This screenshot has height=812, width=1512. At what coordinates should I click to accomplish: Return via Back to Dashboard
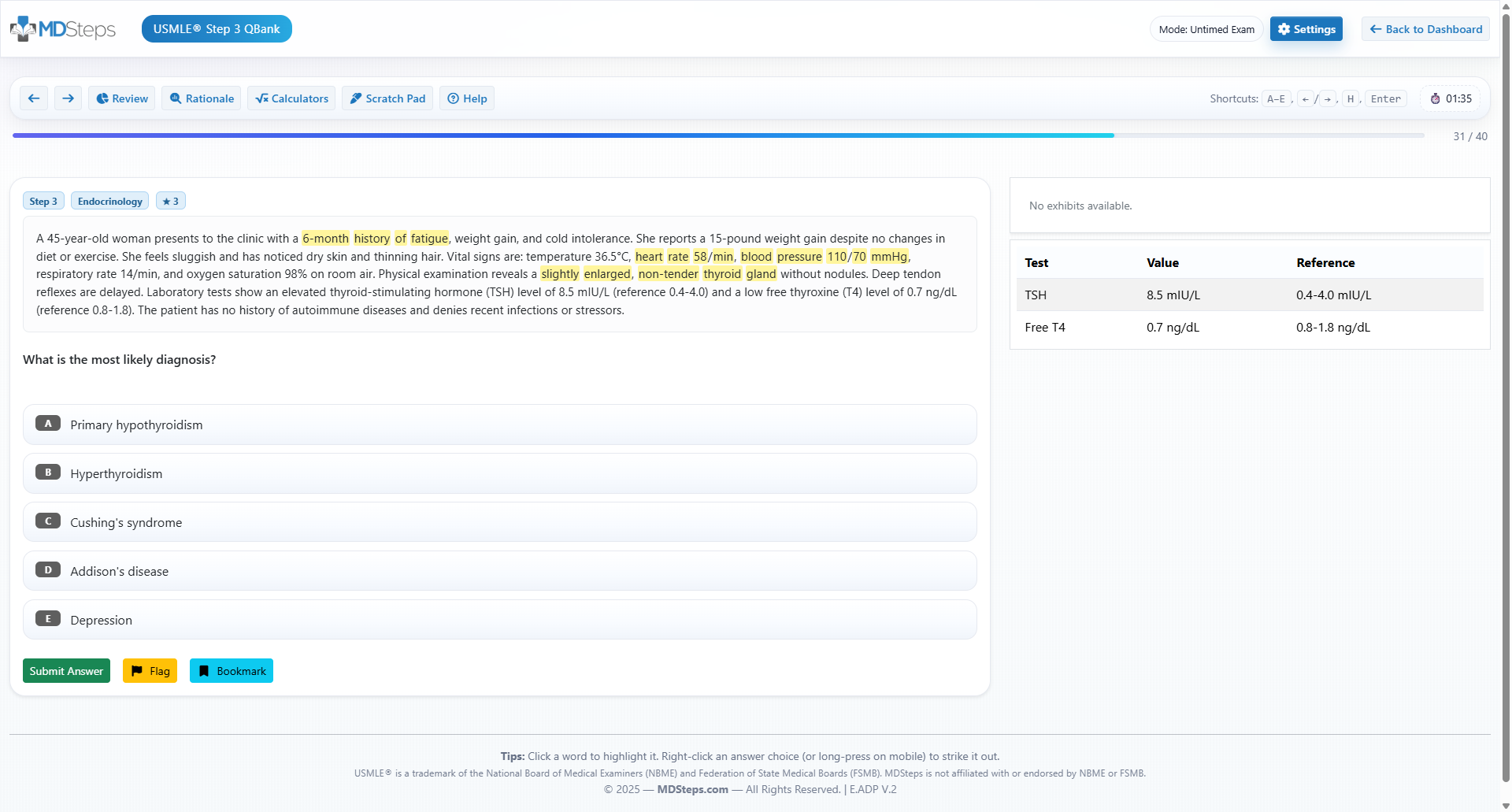[1425, 29]
